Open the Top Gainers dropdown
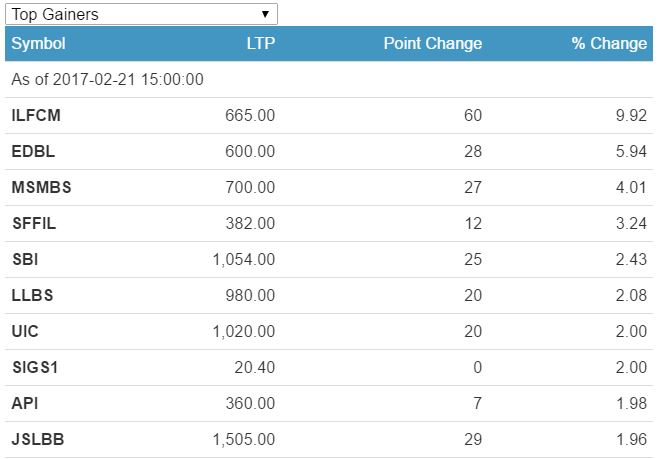This screenshot has height=459, width=663. tap(141, 14)
